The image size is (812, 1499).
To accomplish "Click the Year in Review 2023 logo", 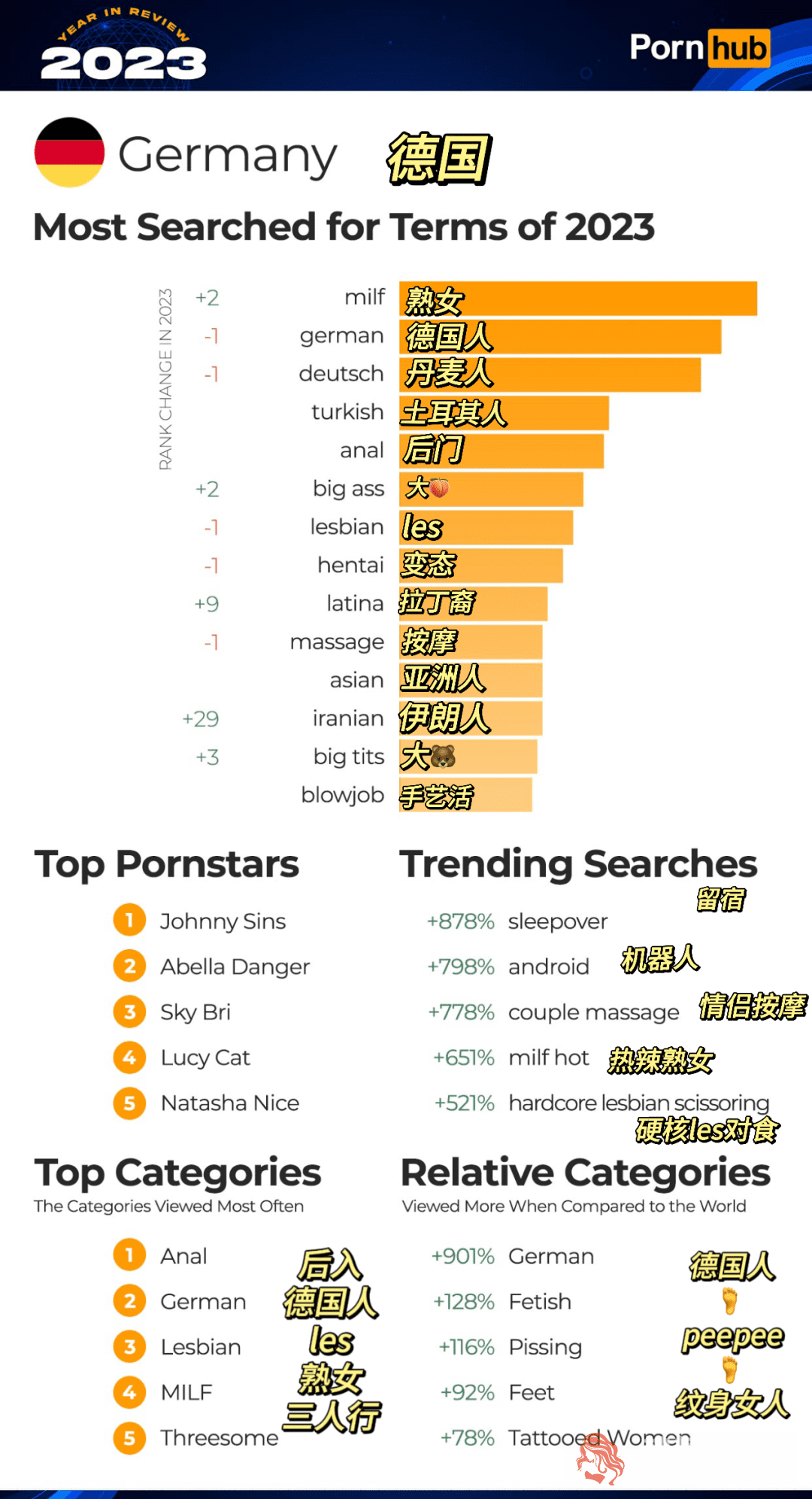I will [x=123, y=45].
